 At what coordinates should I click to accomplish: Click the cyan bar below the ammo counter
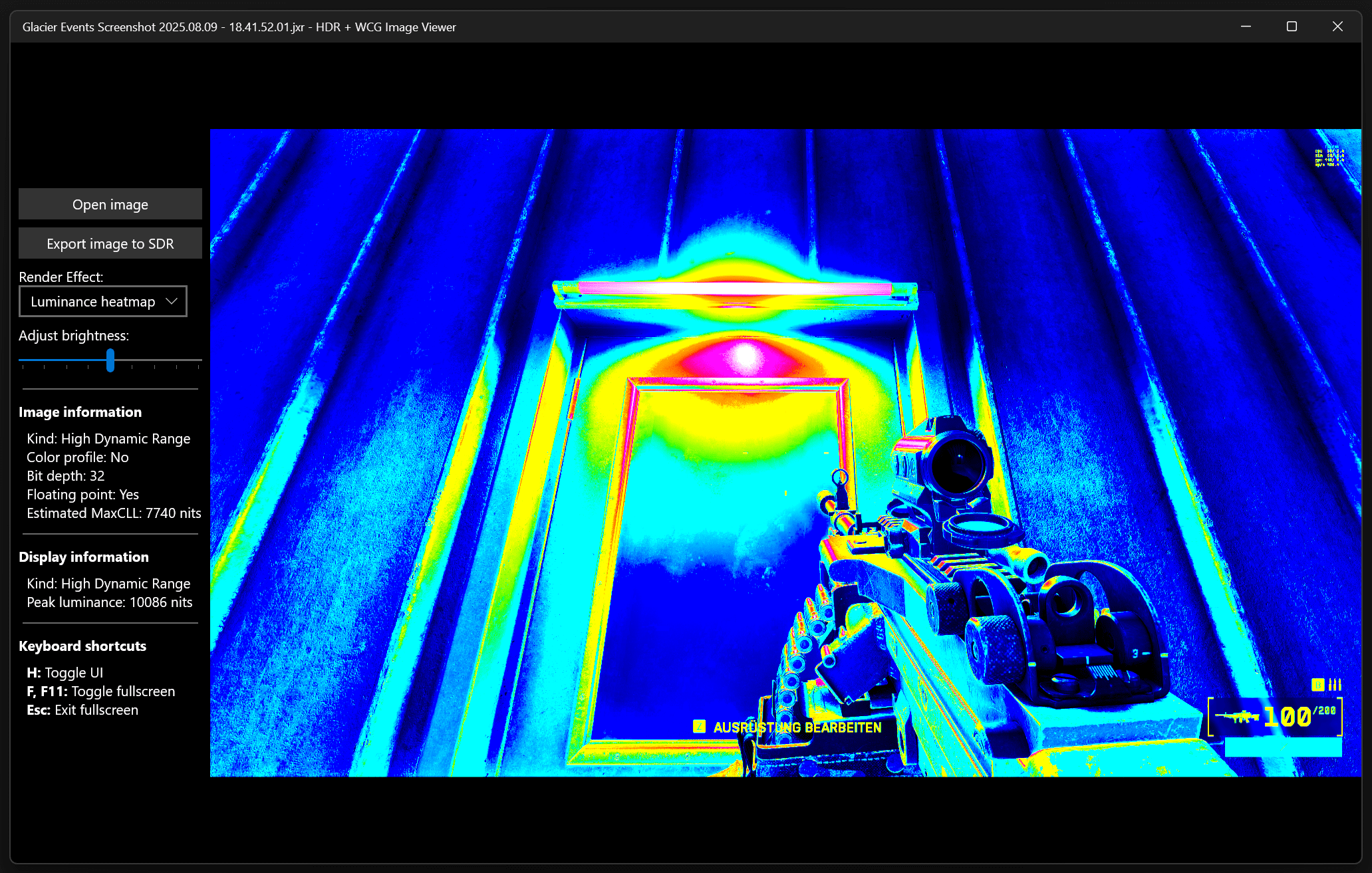[1283, 747]
